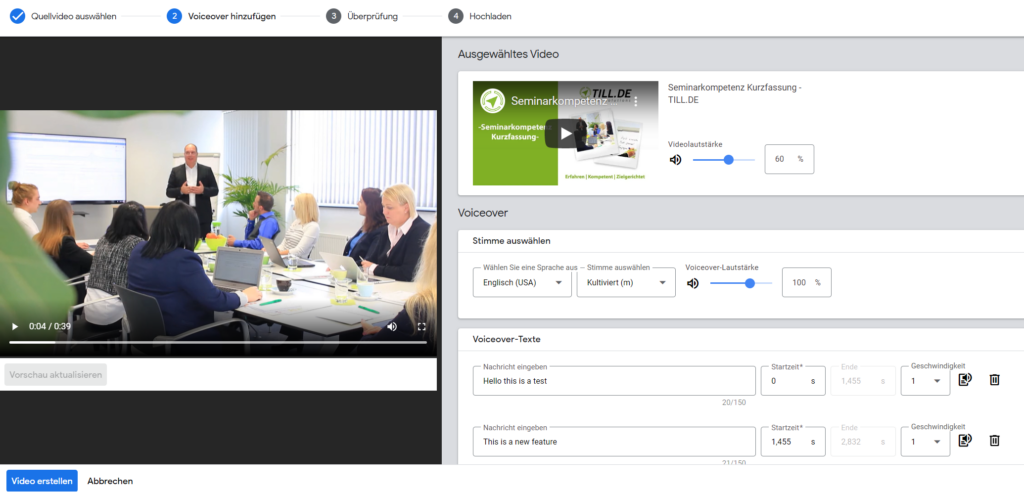The width and height of the screenshot is (1024, 493).
Task: Click audio preview icon for second voiceover text
Action: [965, 441]
